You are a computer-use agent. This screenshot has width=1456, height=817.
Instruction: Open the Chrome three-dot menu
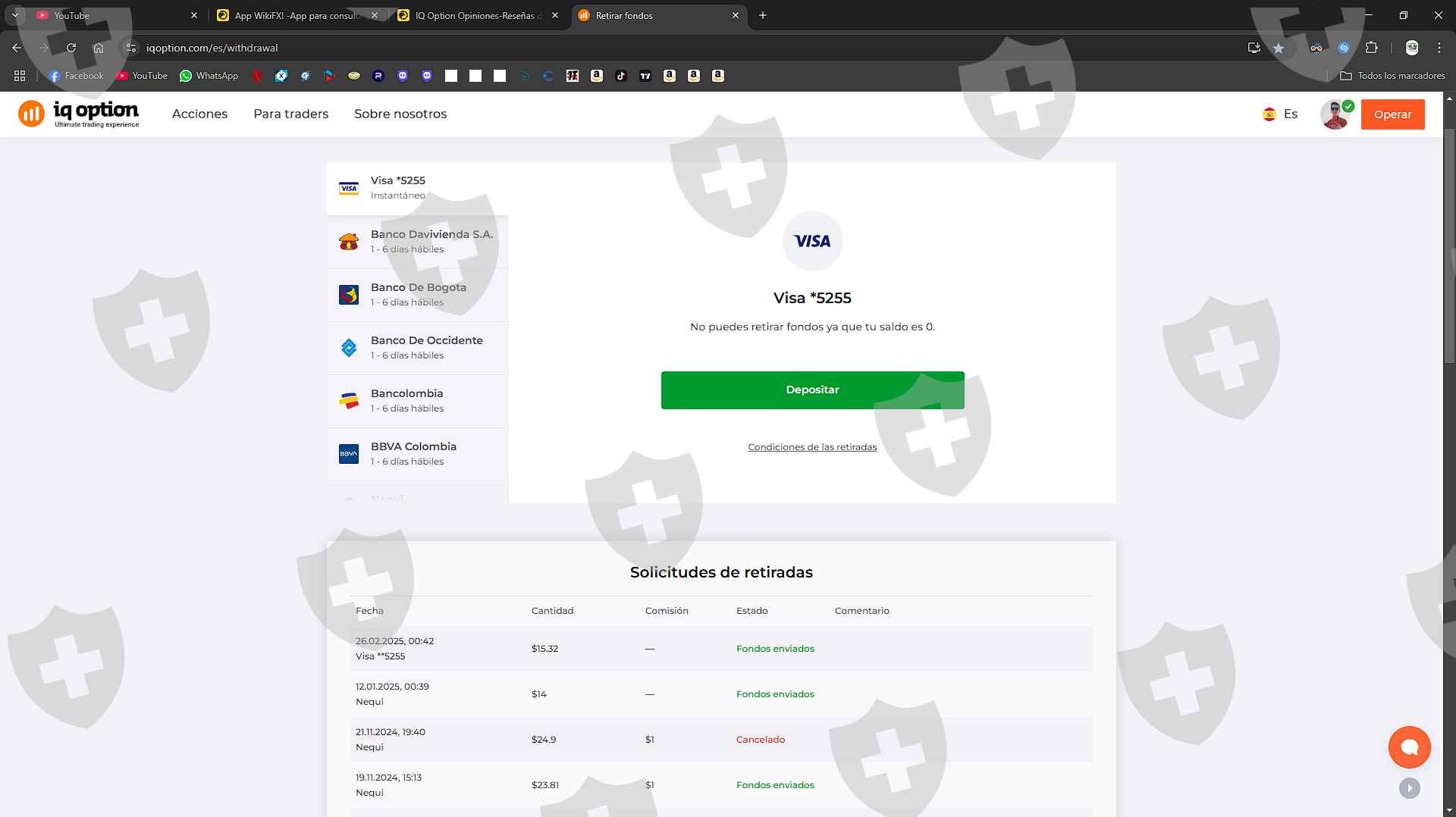pyautogui.click(x=1439, y=48)
